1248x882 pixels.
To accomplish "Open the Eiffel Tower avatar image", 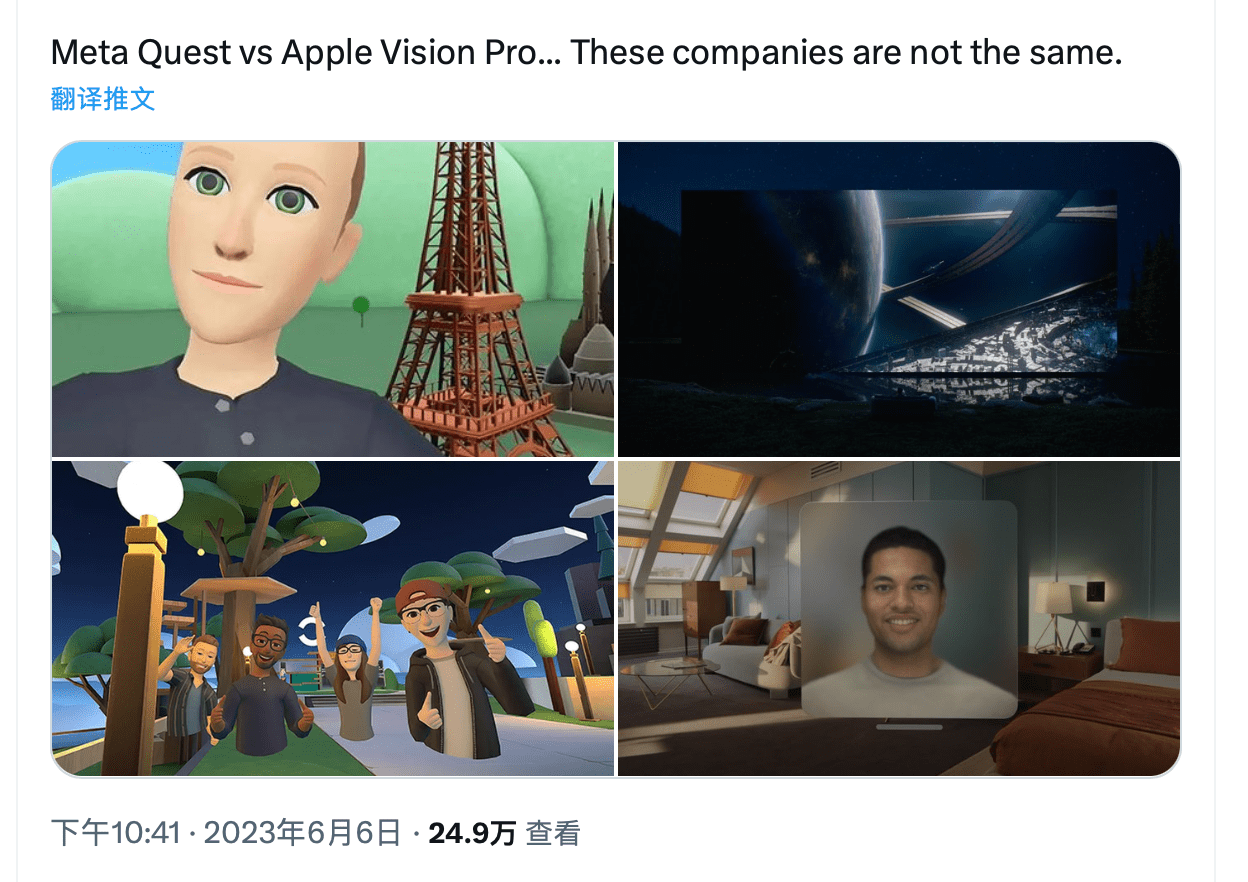I will [x=333, y=299].
